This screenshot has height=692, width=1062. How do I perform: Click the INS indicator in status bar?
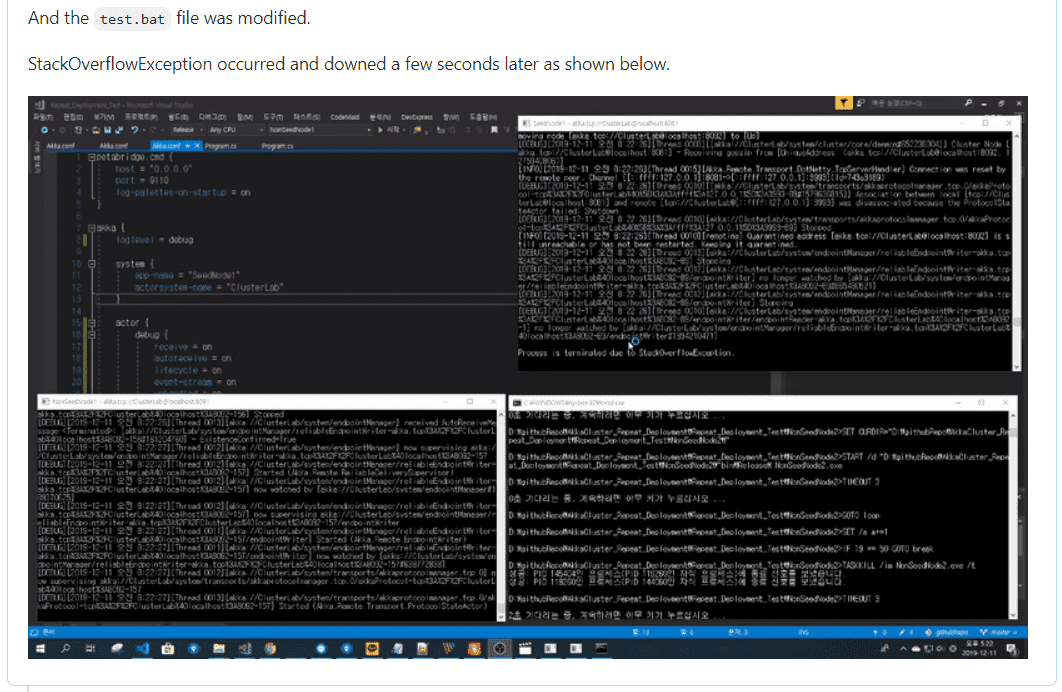click(x=803, y=632)
